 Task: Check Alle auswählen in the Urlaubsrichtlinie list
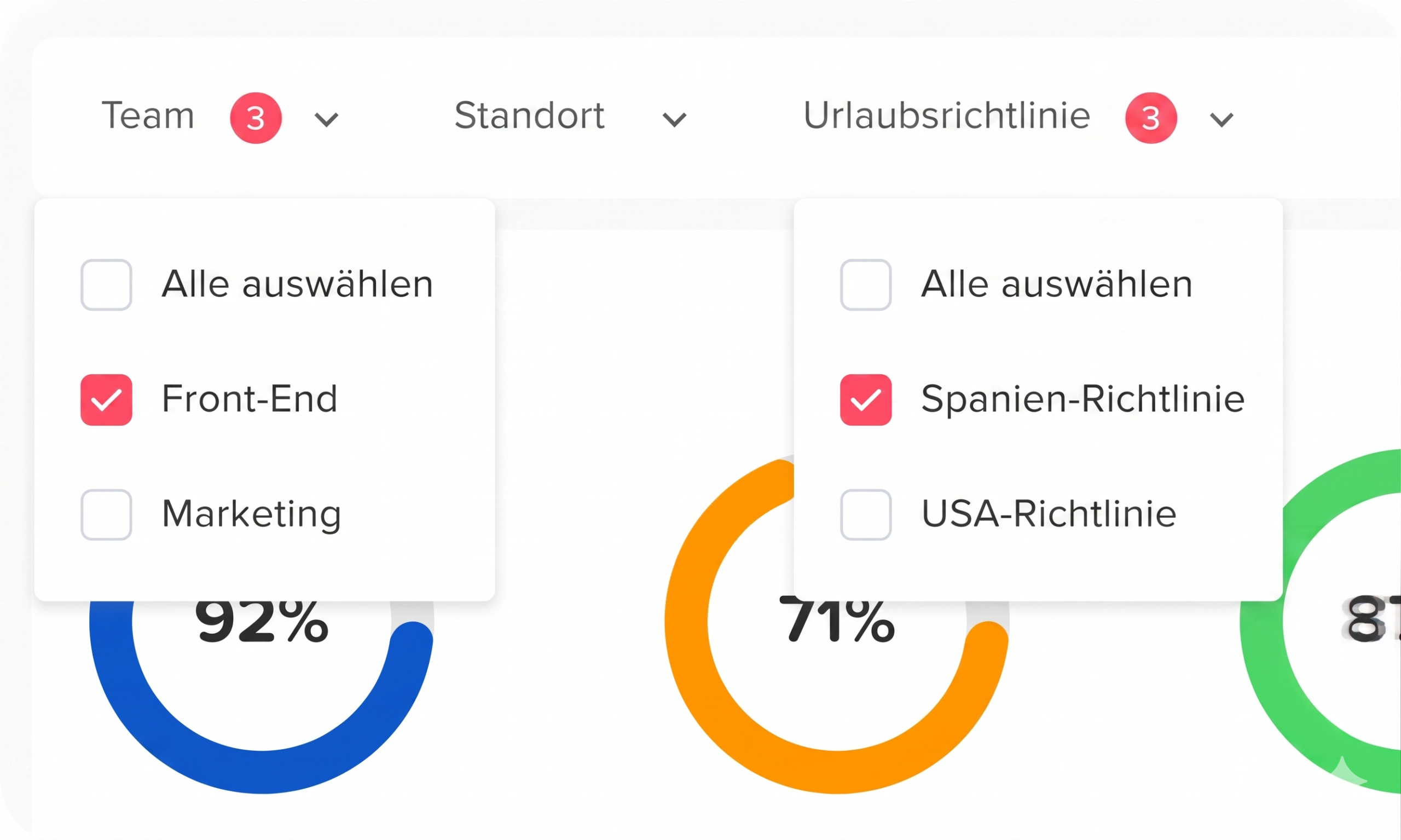coord(866,285)
